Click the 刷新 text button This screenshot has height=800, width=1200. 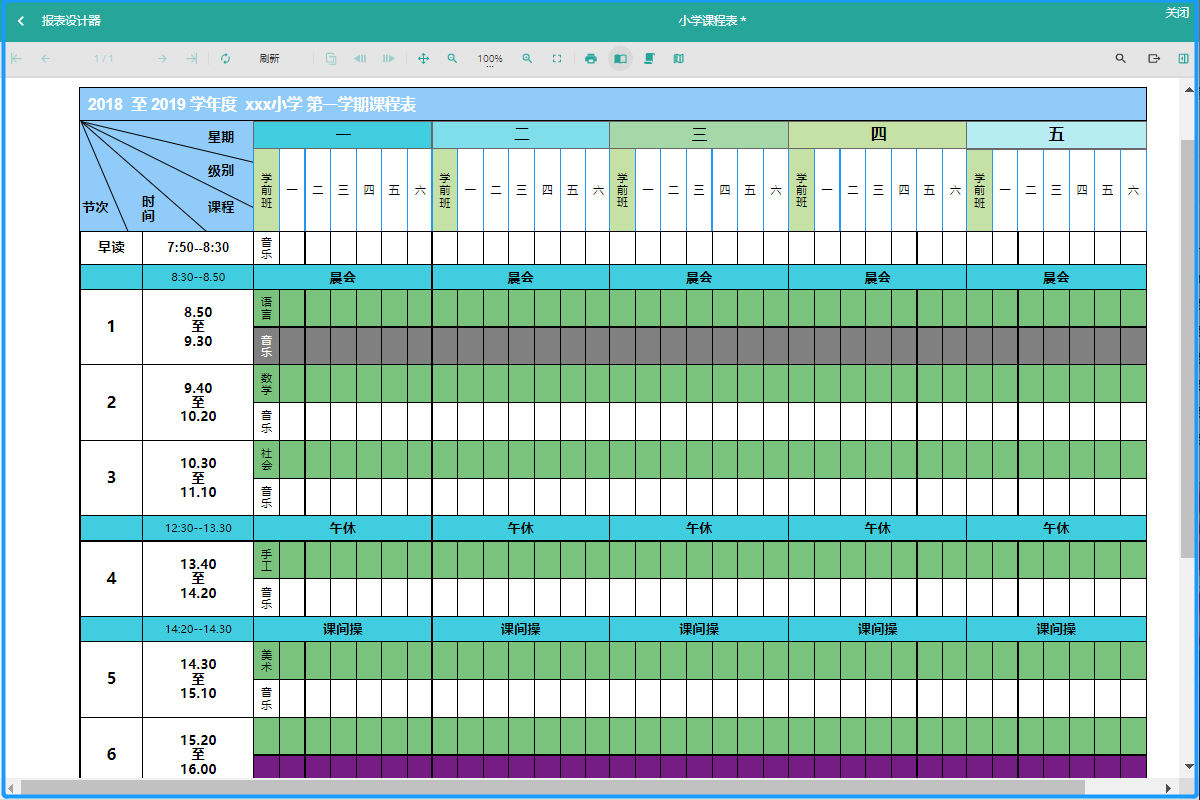(269, 59)
